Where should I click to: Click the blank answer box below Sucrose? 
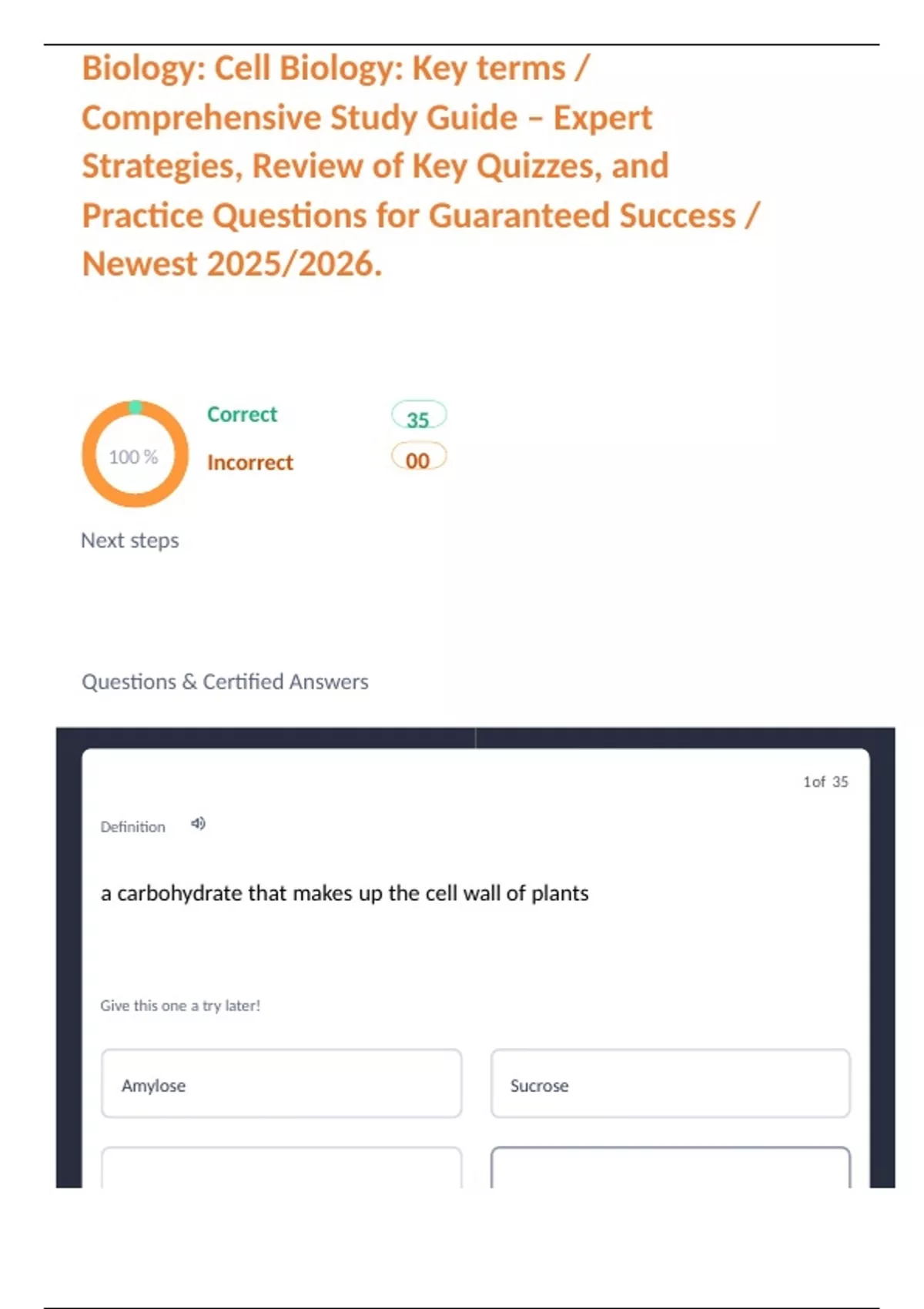coord(670,1169)
